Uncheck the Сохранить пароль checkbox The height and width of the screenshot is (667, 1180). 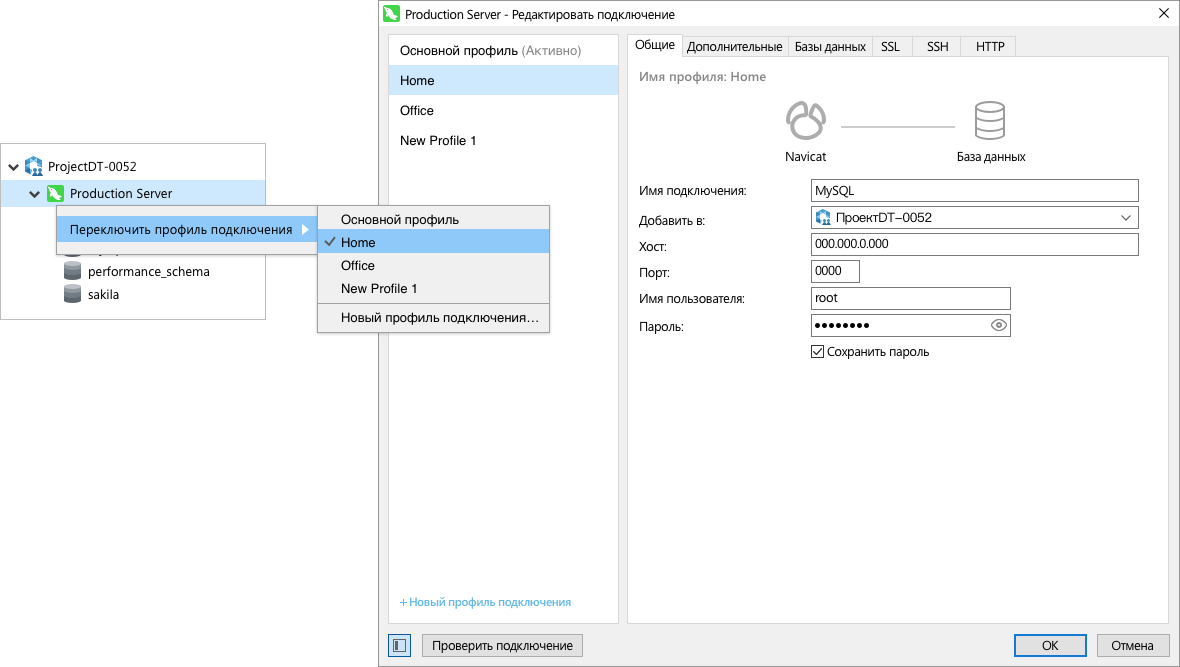(x=817, y=351)
